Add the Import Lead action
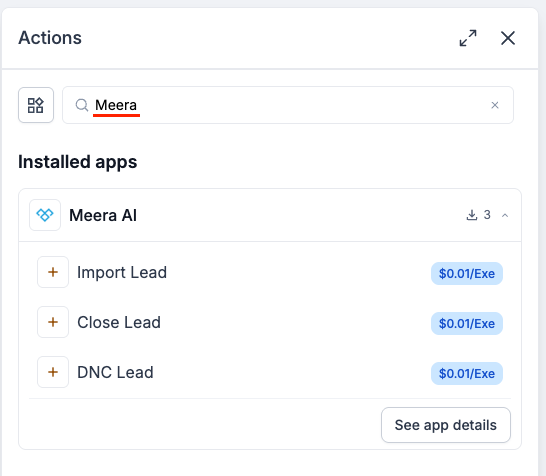 53,272
